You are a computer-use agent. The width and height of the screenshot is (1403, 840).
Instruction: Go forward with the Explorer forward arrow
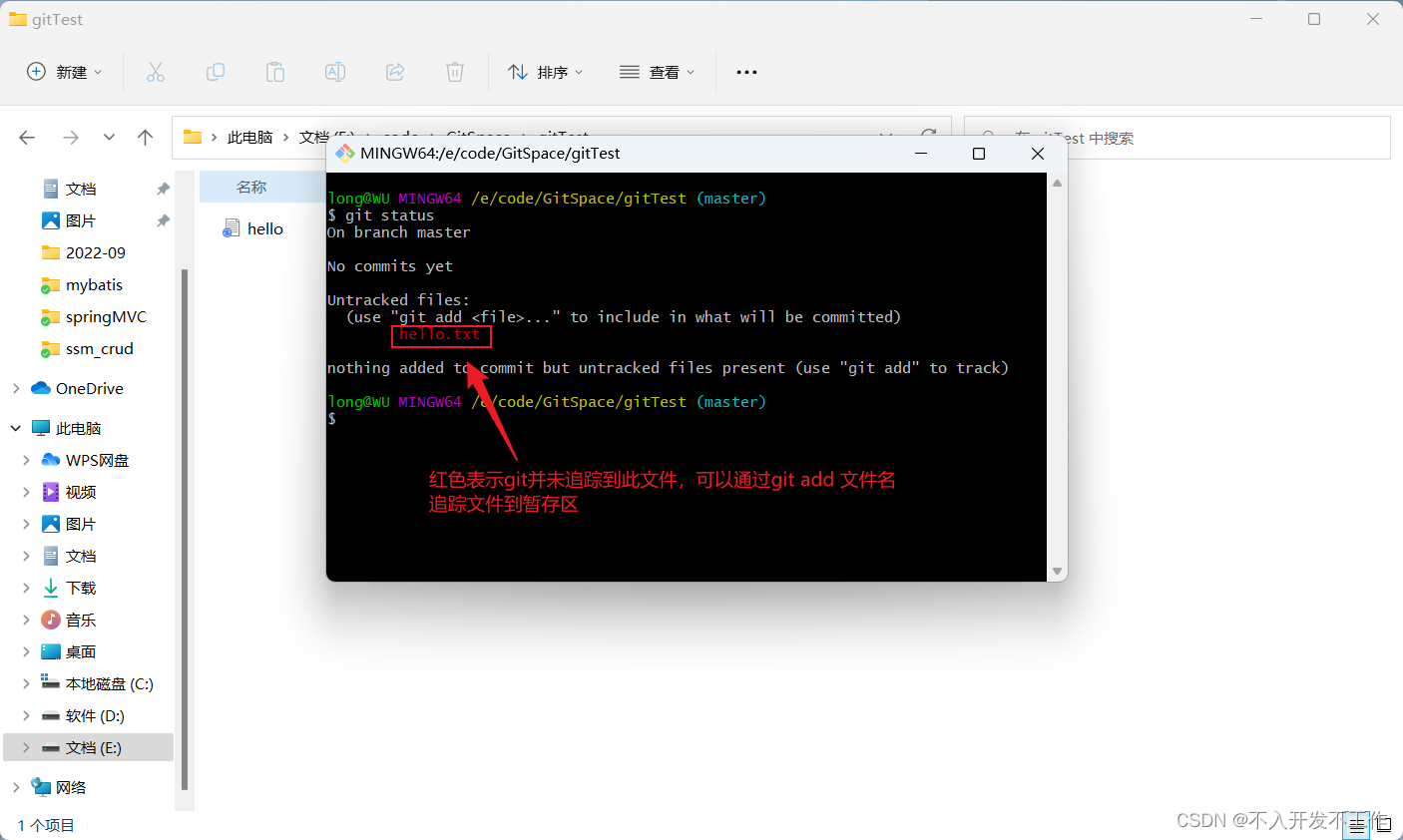pyautogui.click(x=71, y=138)
